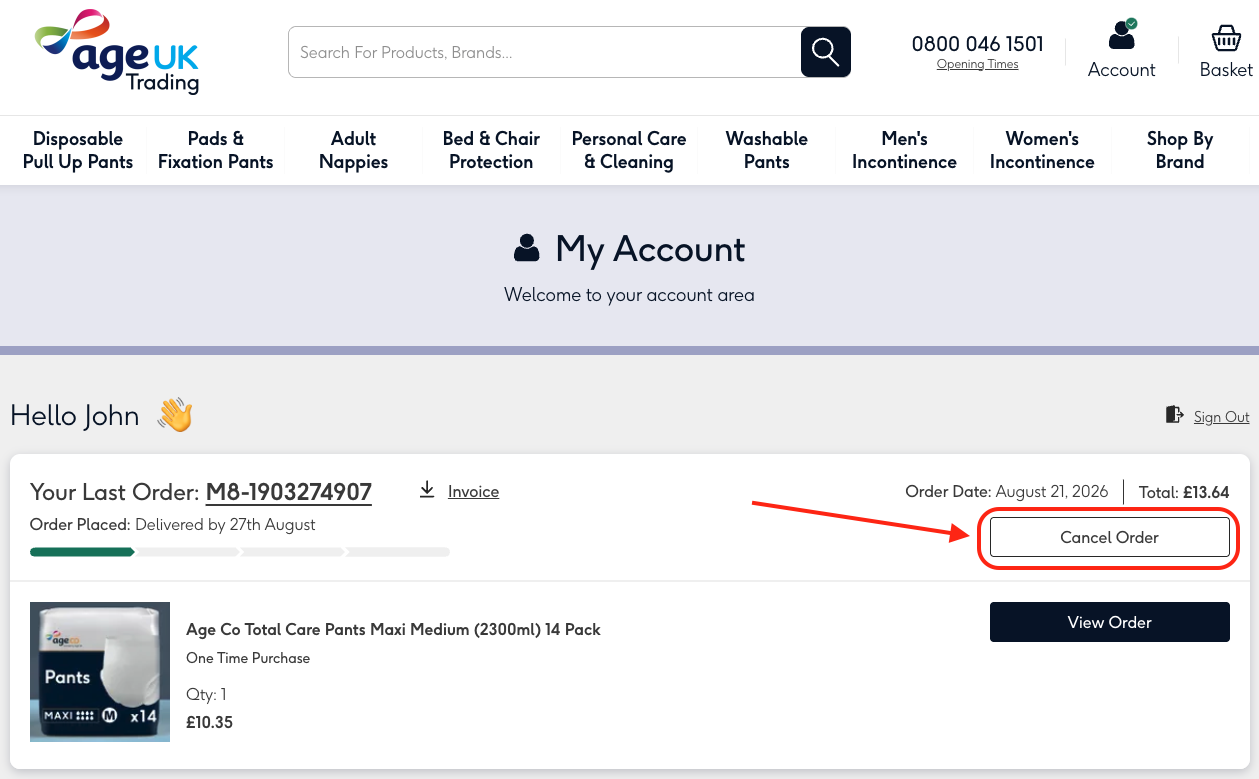Open the Washable Pants menu
The image size is (1259, 779).
pos(767,150)
